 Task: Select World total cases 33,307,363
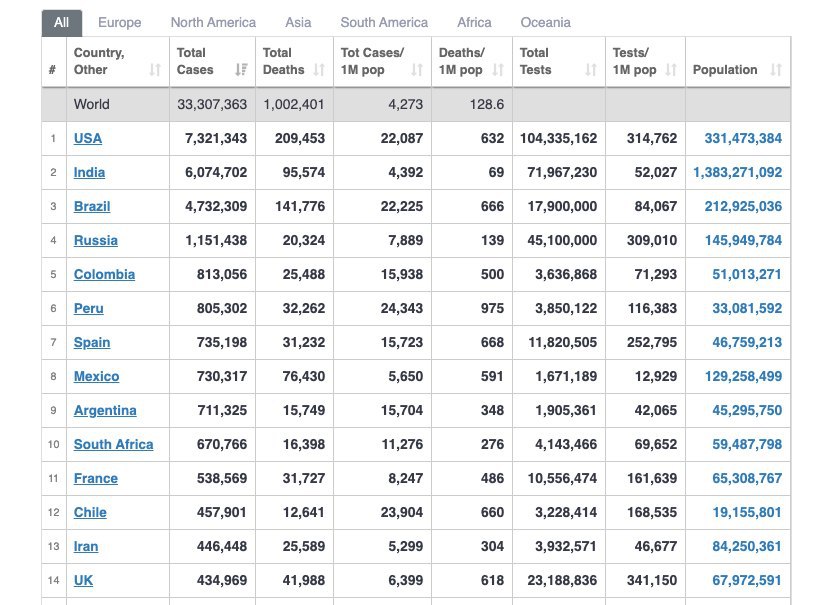212,104
